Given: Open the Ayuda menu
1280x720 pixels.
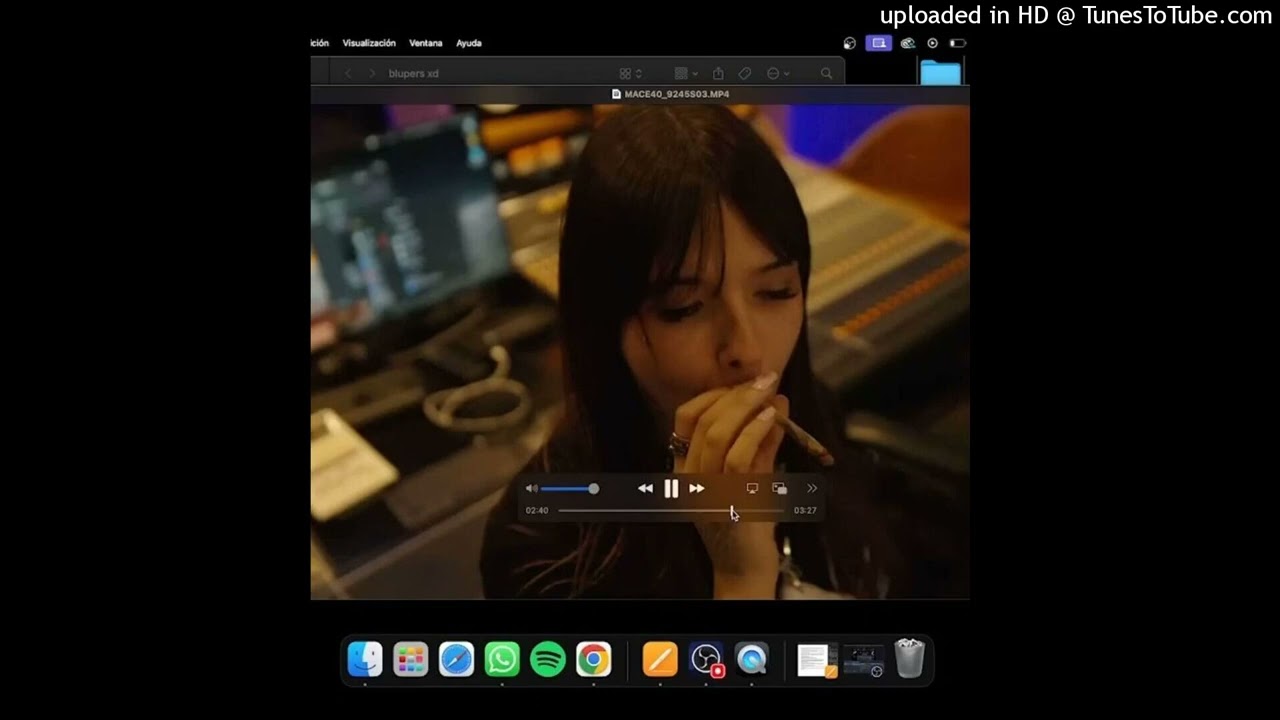Looking at the screenshot, I should [469, 43].
